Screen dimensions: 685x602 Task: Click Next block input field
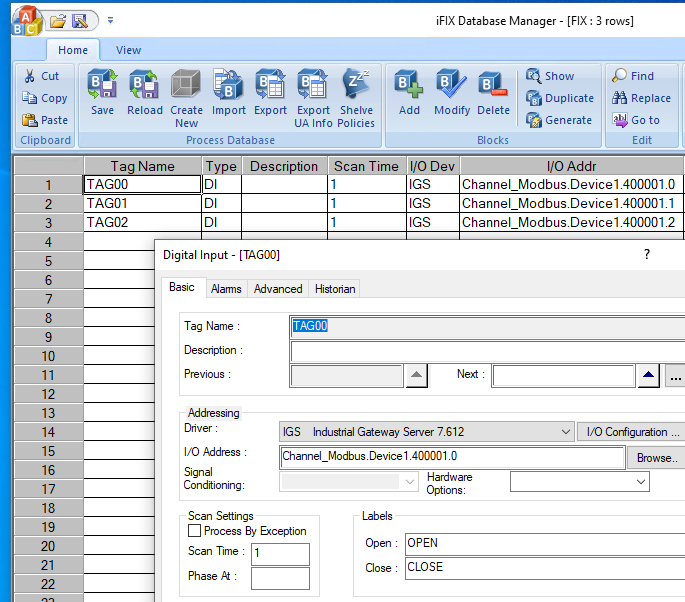[x=563, y=376]
